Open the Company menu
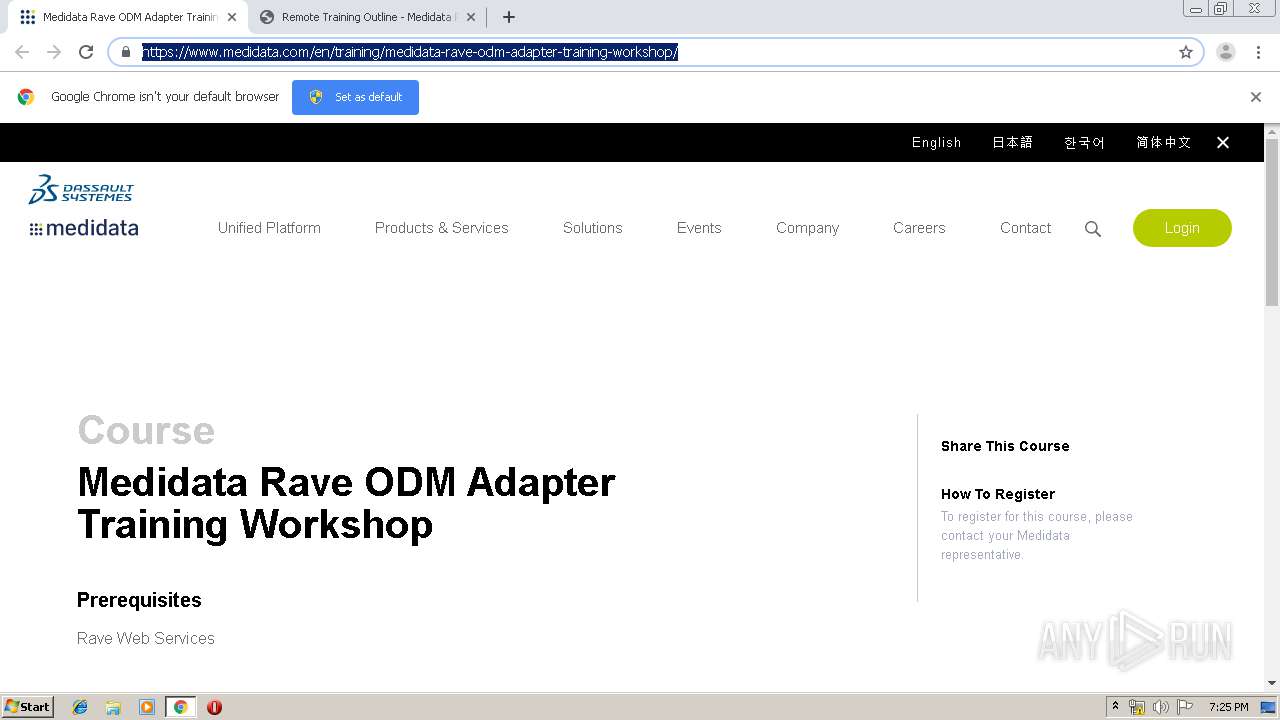1280x720 pixels. [x=807, y=228]
